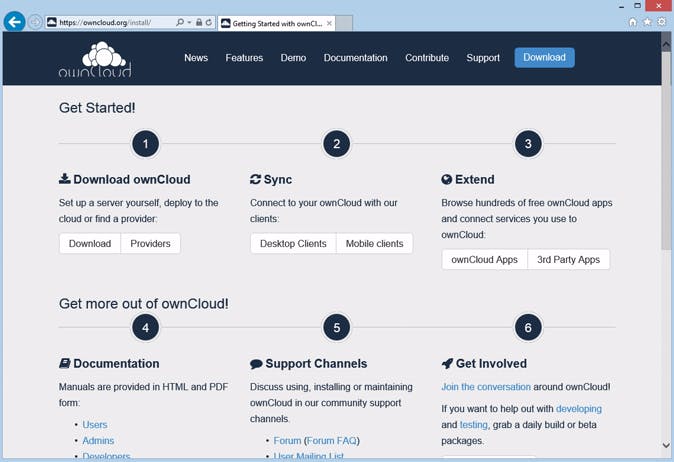Click the 'Download ownCloud' heading text
The image size is (674, 462).
[x=132, y=180]
